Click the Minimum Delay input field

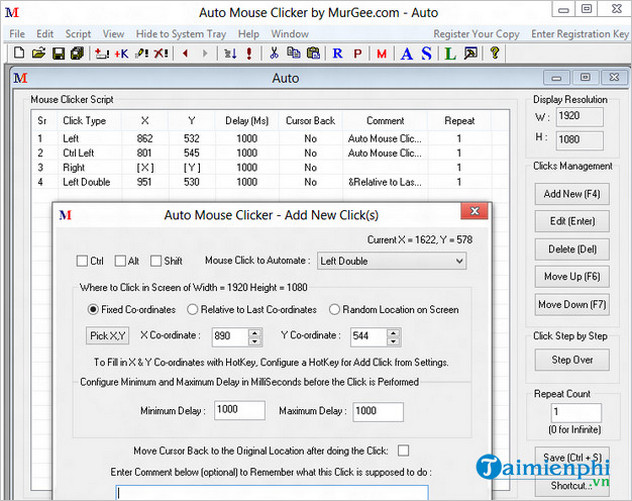[239, 410]
